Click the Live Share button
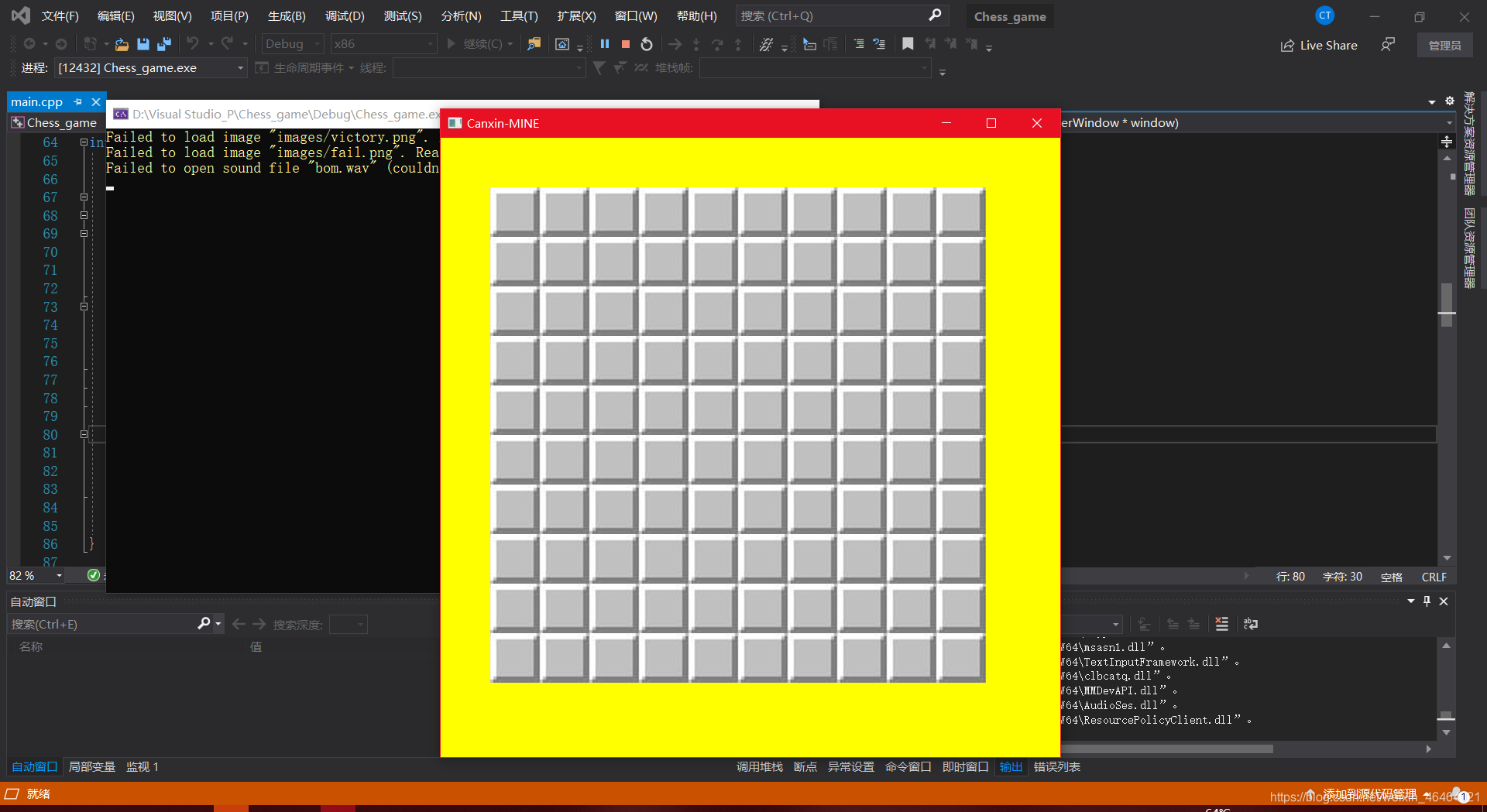Screen dimensions: 1487x812 1318,45
